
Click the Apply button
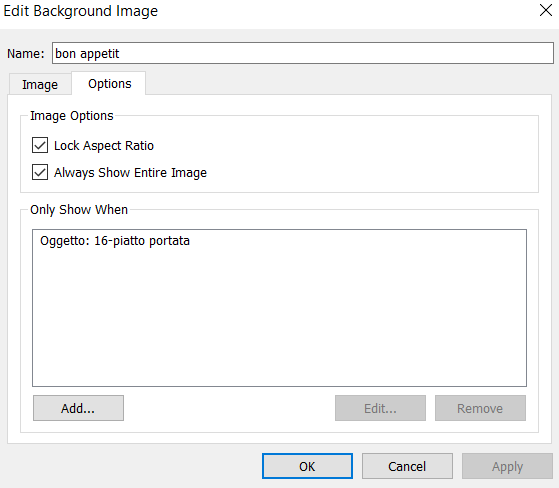pyautogui.click(x=507, y=466)
